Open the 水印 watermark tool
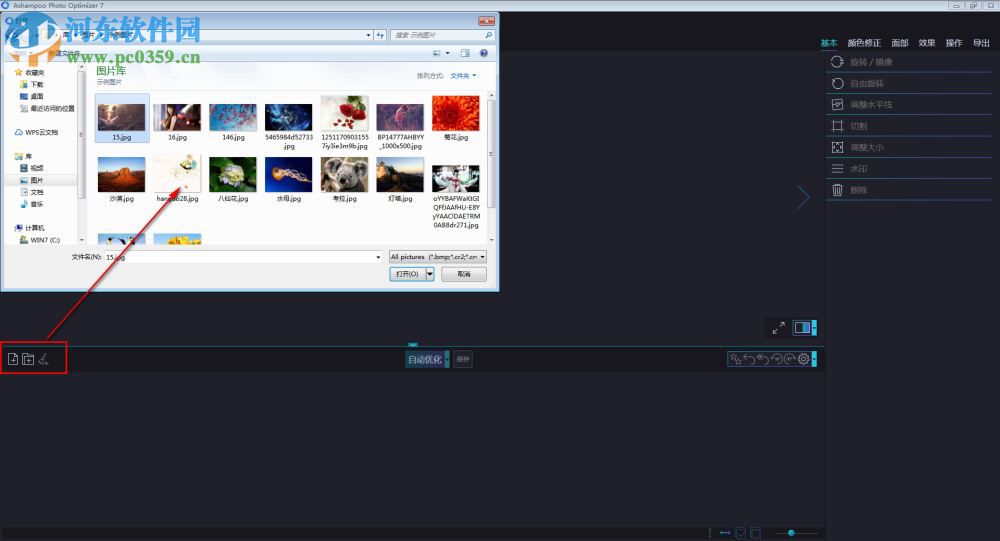This screenshot has width=1000, height=541. [x=908, y=168]
